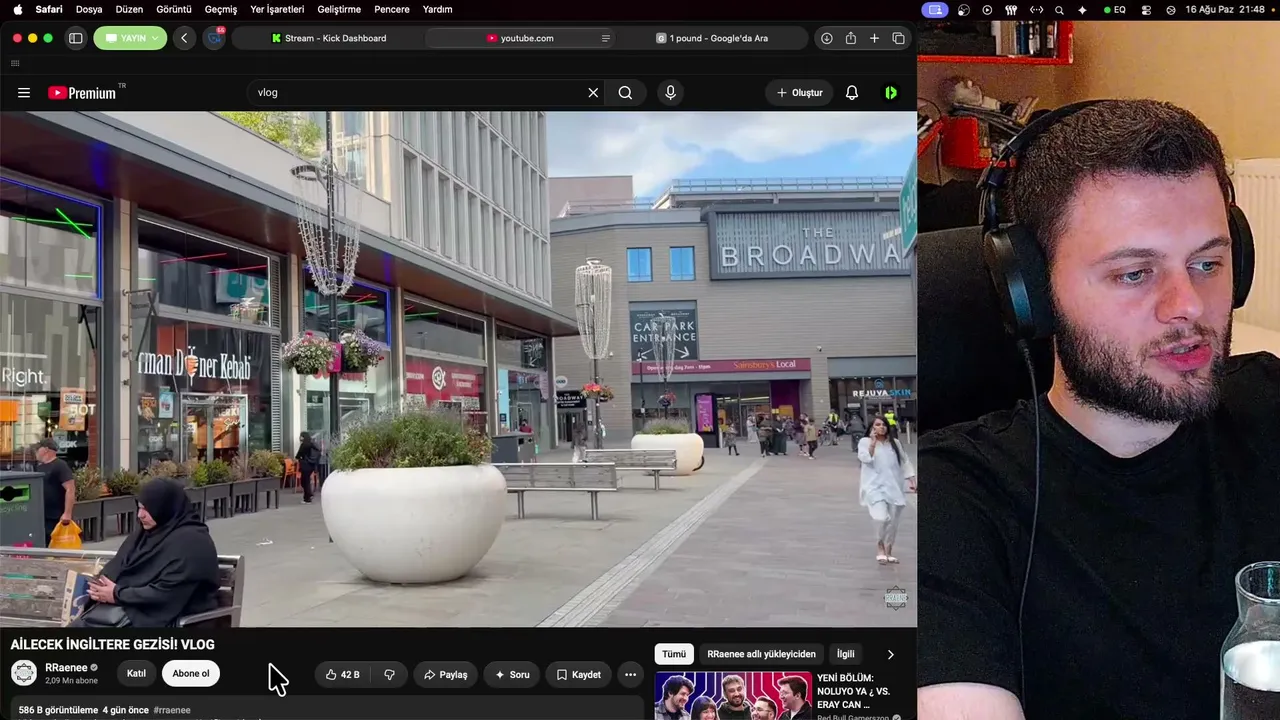Start voice search with microphone
Screen dimensions: 1280x720
pos(670,92)
